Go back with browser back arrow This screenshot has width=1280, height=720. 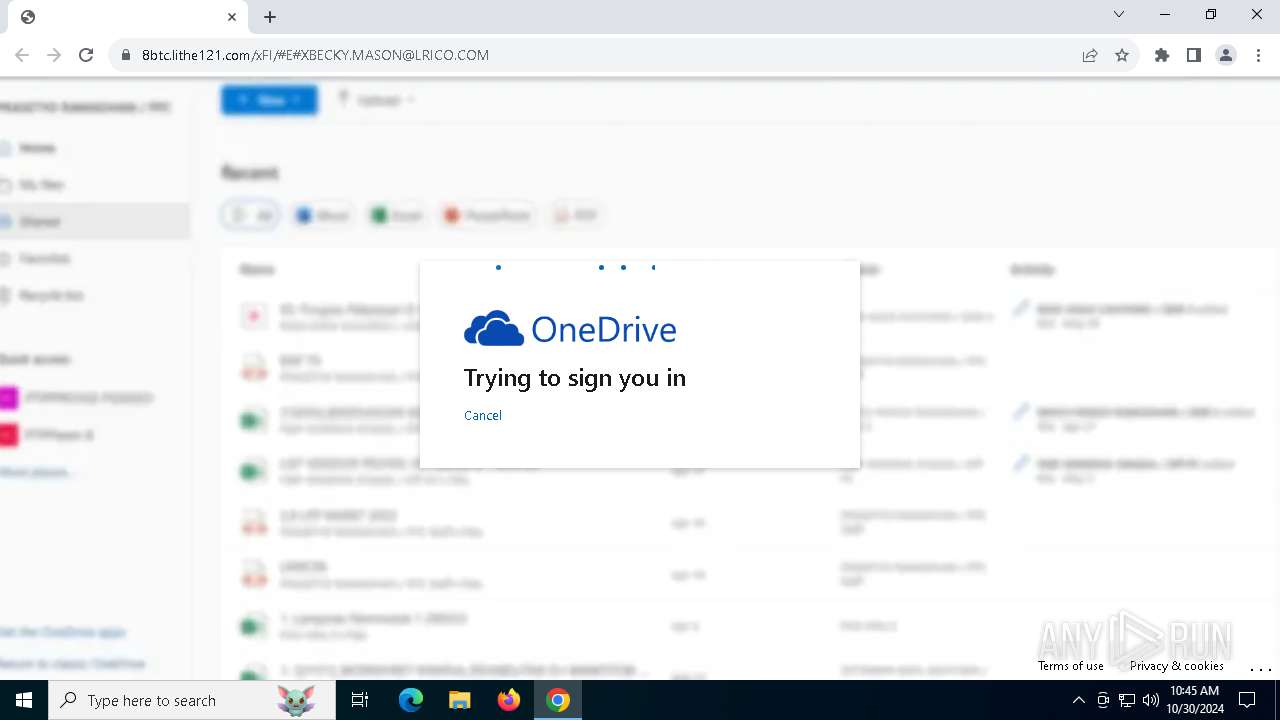pyautogui.click(x=22, y=55)
